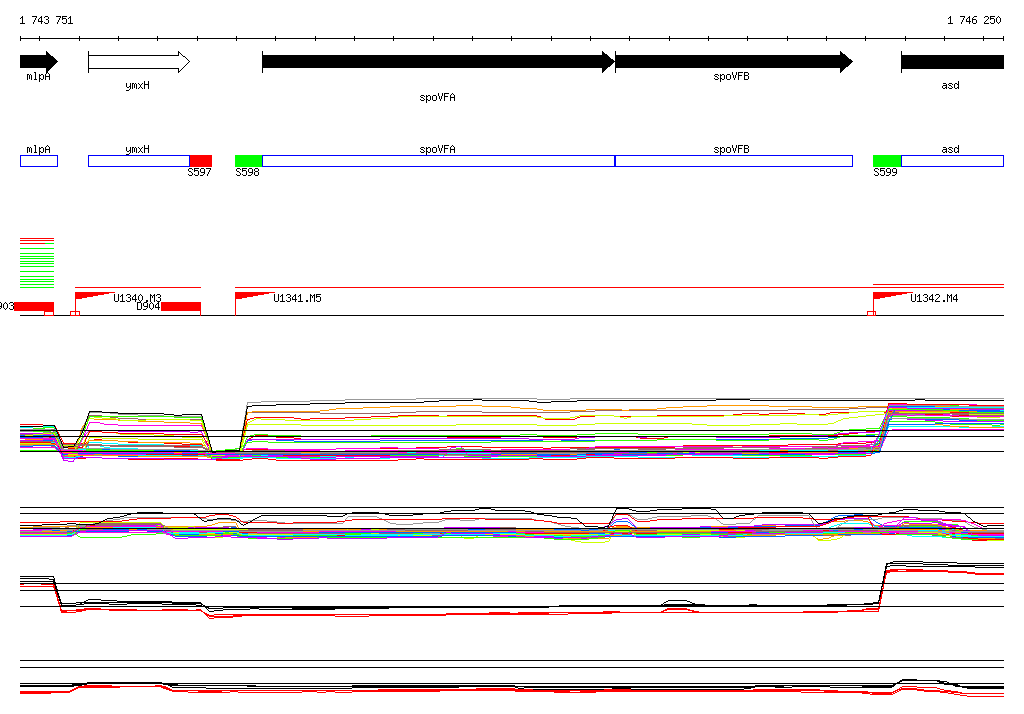Click the U1342.M4 red promoter flag
The height and width of the screenshot is (714, 1024).
(891, 297)
